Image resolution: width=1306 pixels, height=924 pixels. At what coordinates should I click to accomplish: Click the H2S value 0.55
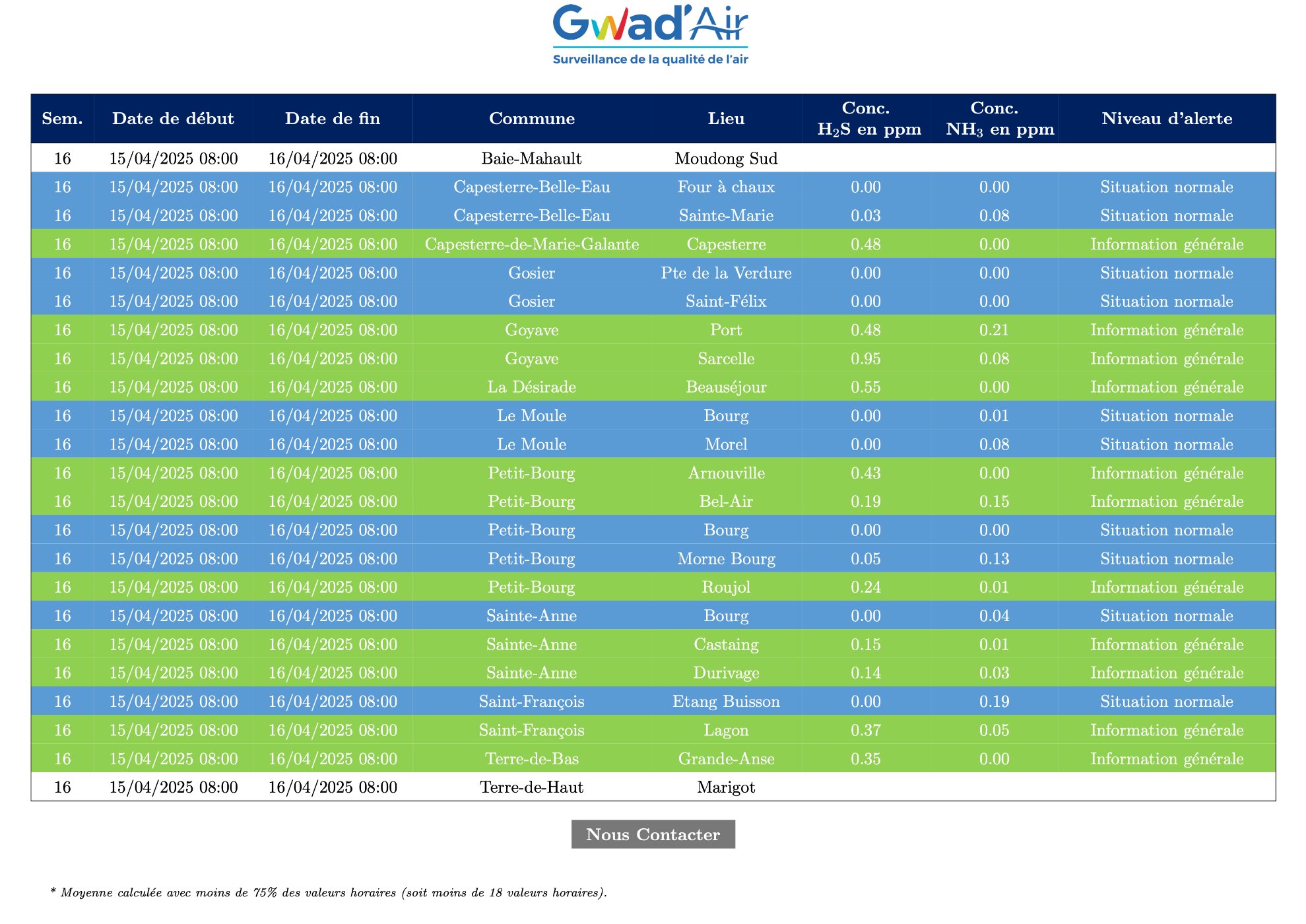pos(866,387)
